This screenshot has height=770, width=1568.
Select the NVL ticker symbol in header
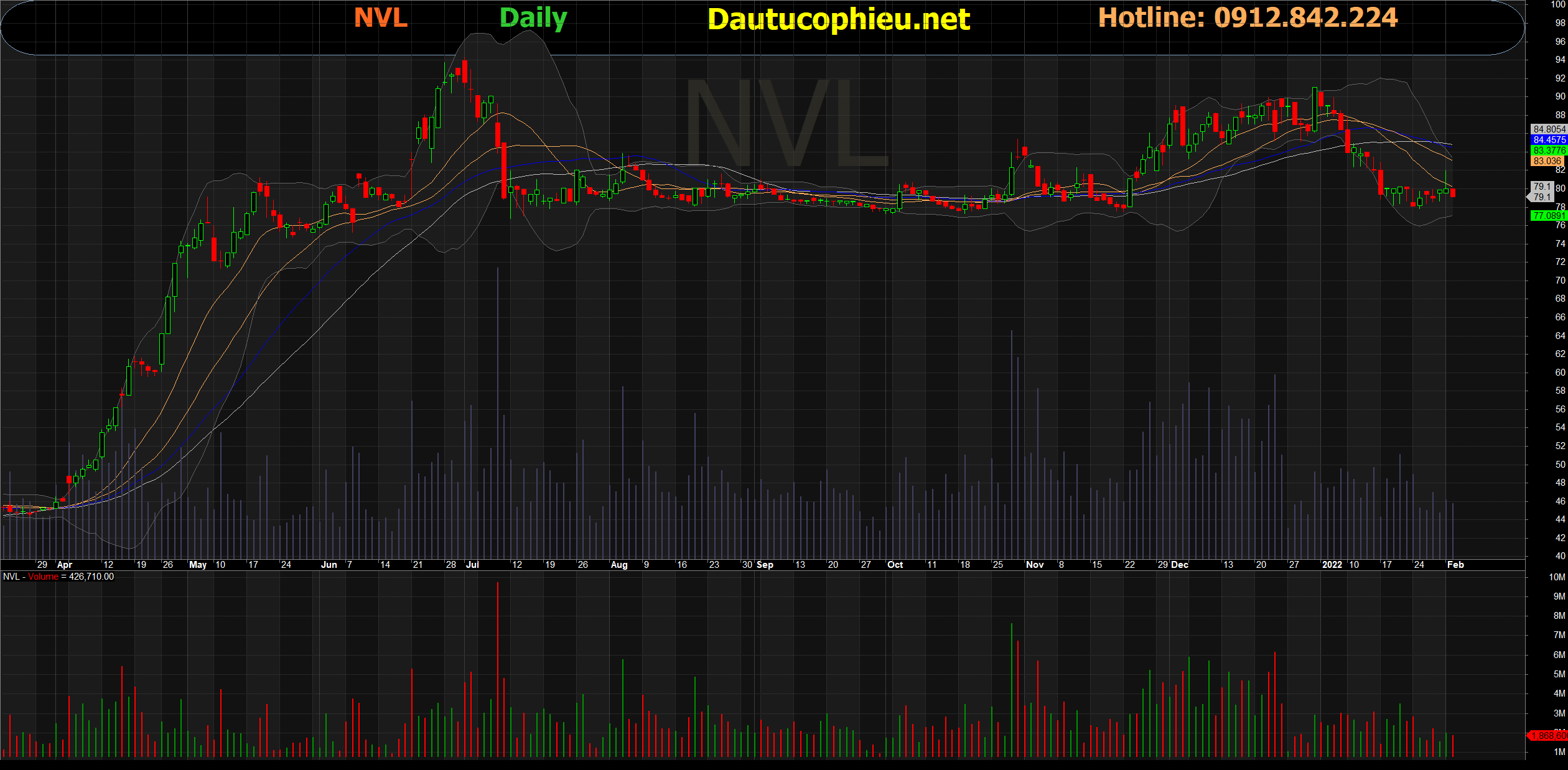coord(380,17)
